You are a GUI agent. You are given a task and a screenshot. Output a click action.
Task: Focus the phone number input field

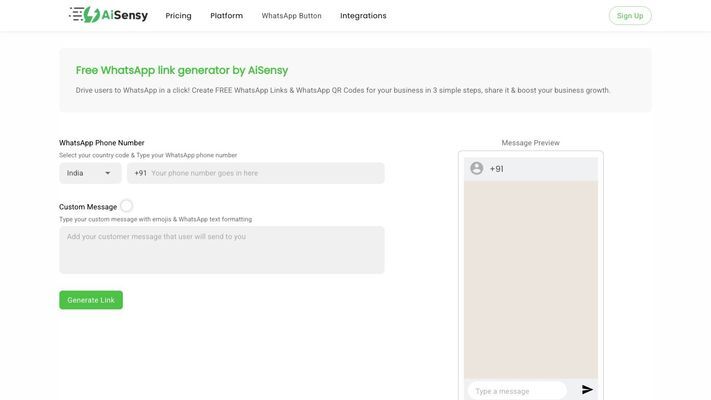[x=256, y=173]
